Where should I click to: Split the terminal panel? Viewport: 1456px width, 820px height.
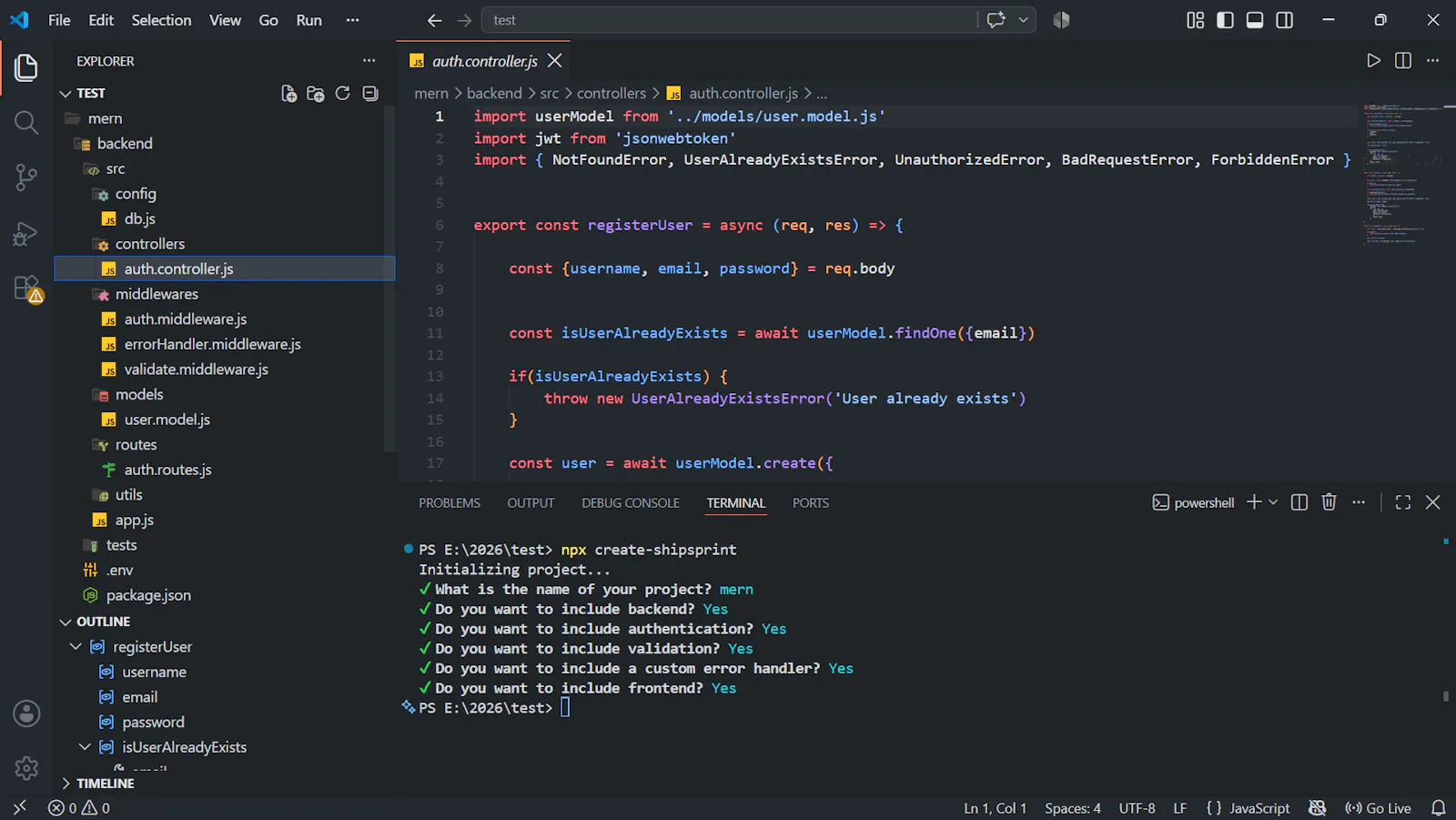[1299, 502]
